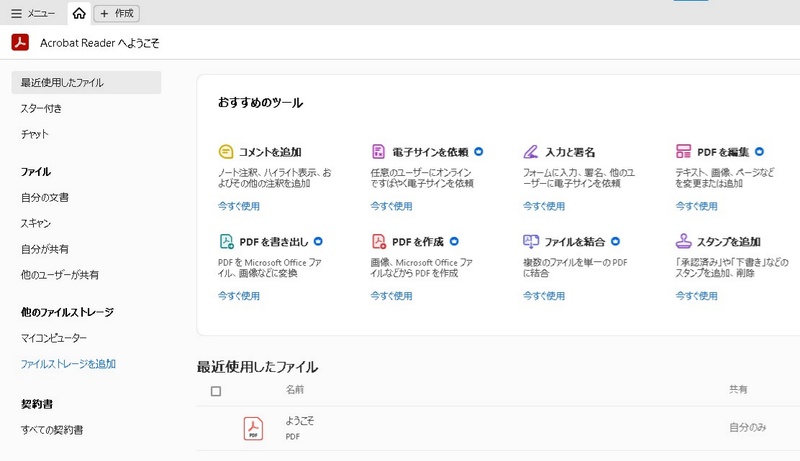Click the スタンプを追加 title text
Viewport: 800px width, 461px height.
tap(729, 242)
